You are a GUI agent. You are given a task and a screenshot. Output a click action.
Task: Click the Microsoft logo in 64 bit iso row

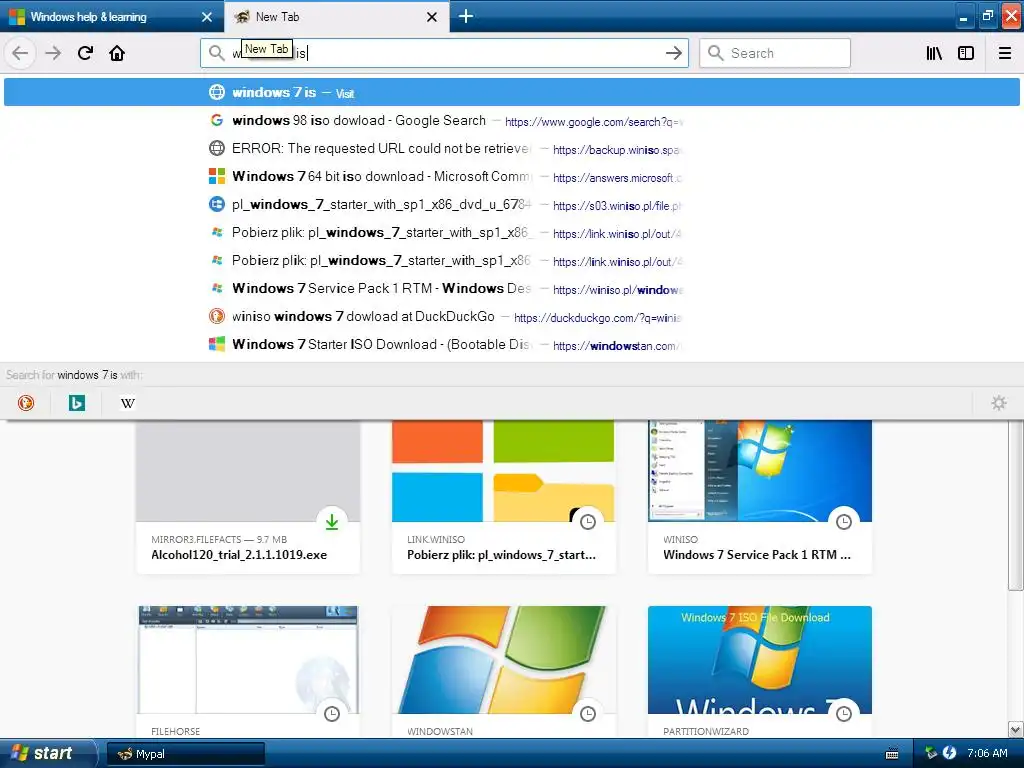pyautogui.click(x=217, y=176)
